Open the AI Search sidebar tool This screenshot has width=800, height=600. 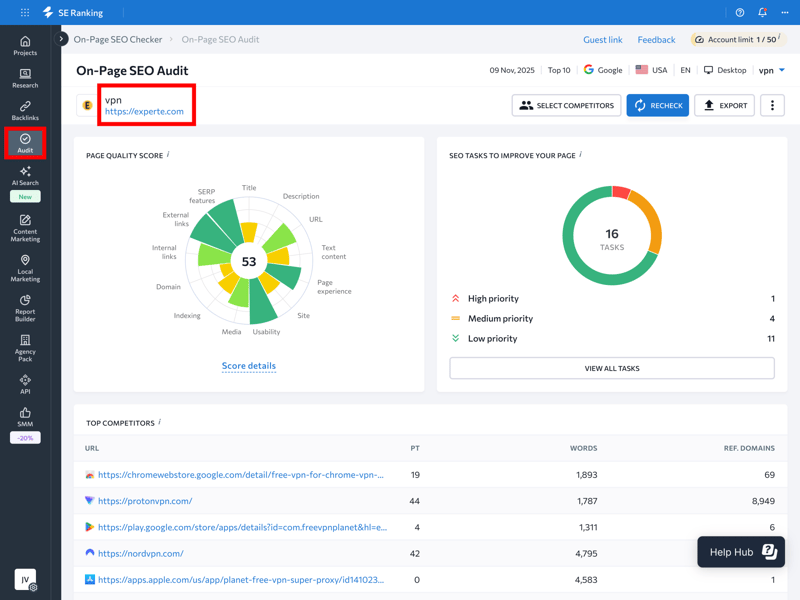click(x=25, y=176)
